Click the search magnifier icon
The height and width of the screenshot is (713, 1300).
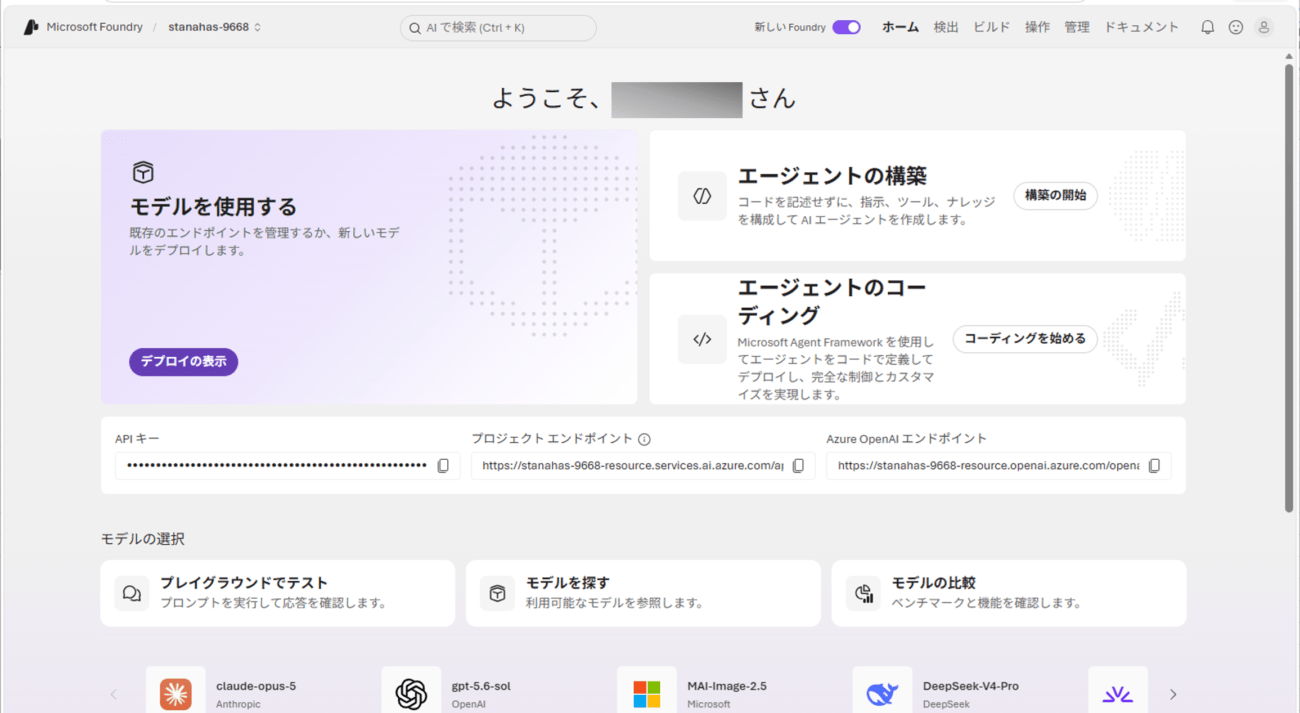pyautogui.click(x=414, y=28)
